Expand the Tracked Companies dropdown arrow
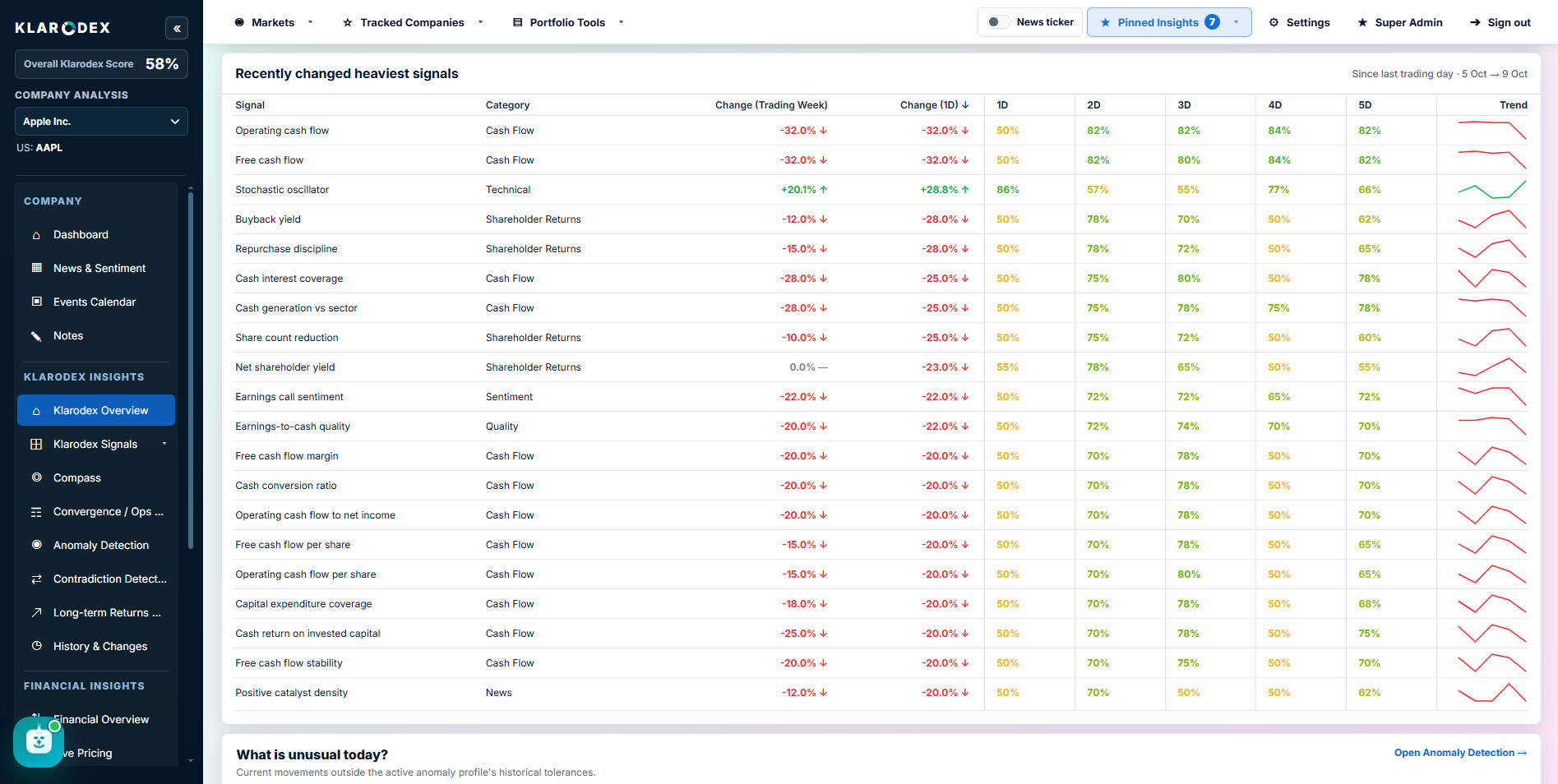This screenshot has height=784, width=1558. (x=480, y=22)
